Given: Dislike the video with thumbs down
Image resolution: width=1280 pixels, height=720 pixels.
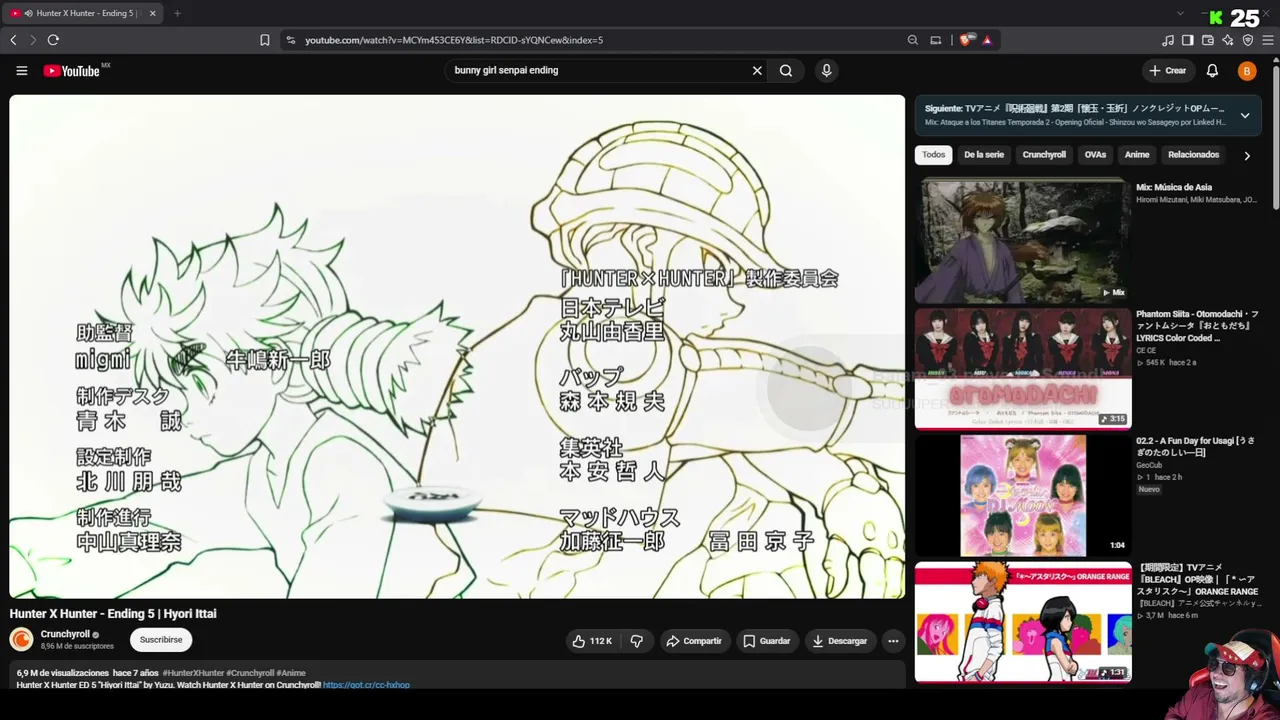Looking at the screenshot, I should pyautogui.click(x=636, y=641).
